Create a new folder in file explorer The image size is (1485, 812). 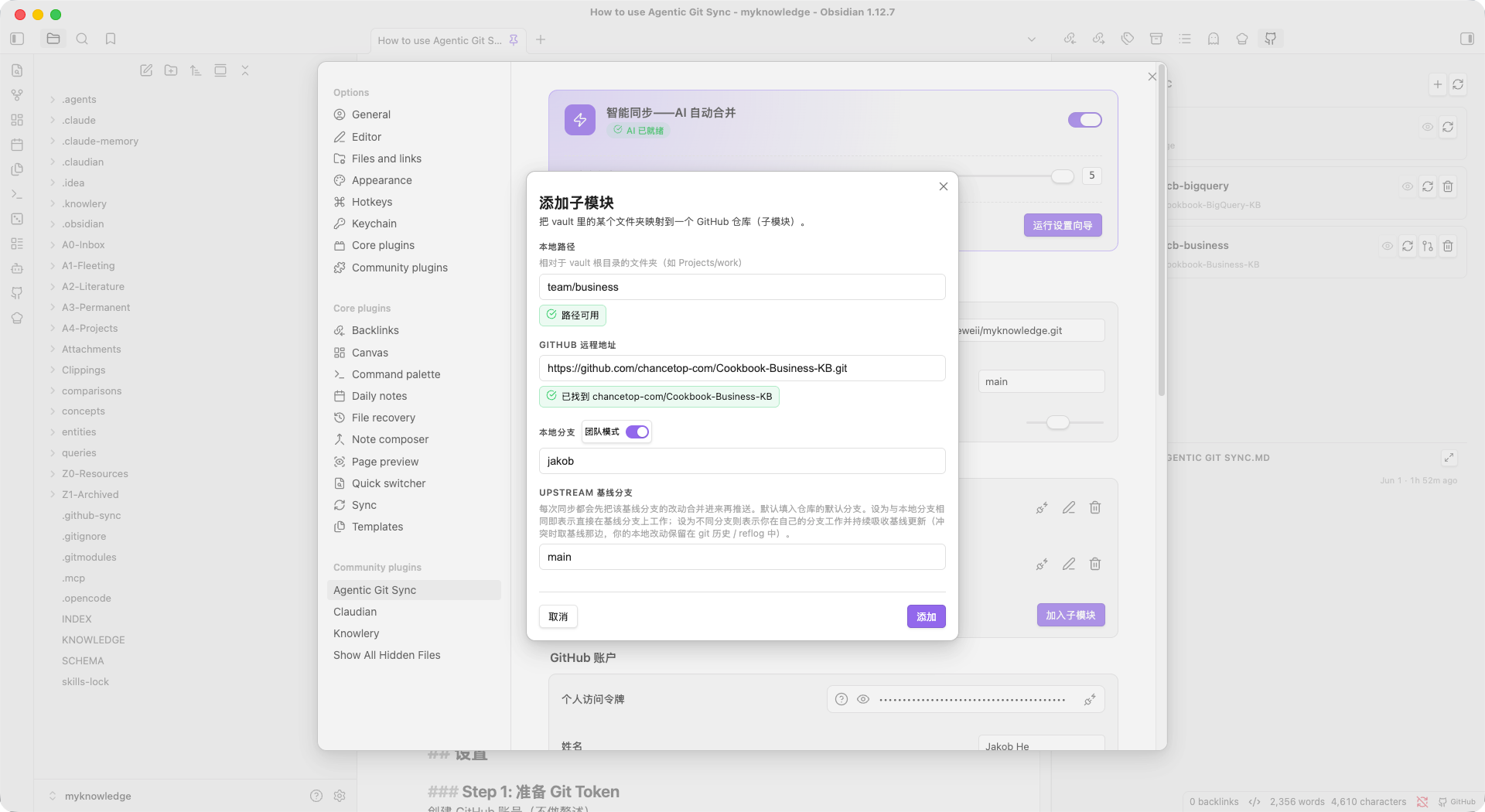point(171,70)
